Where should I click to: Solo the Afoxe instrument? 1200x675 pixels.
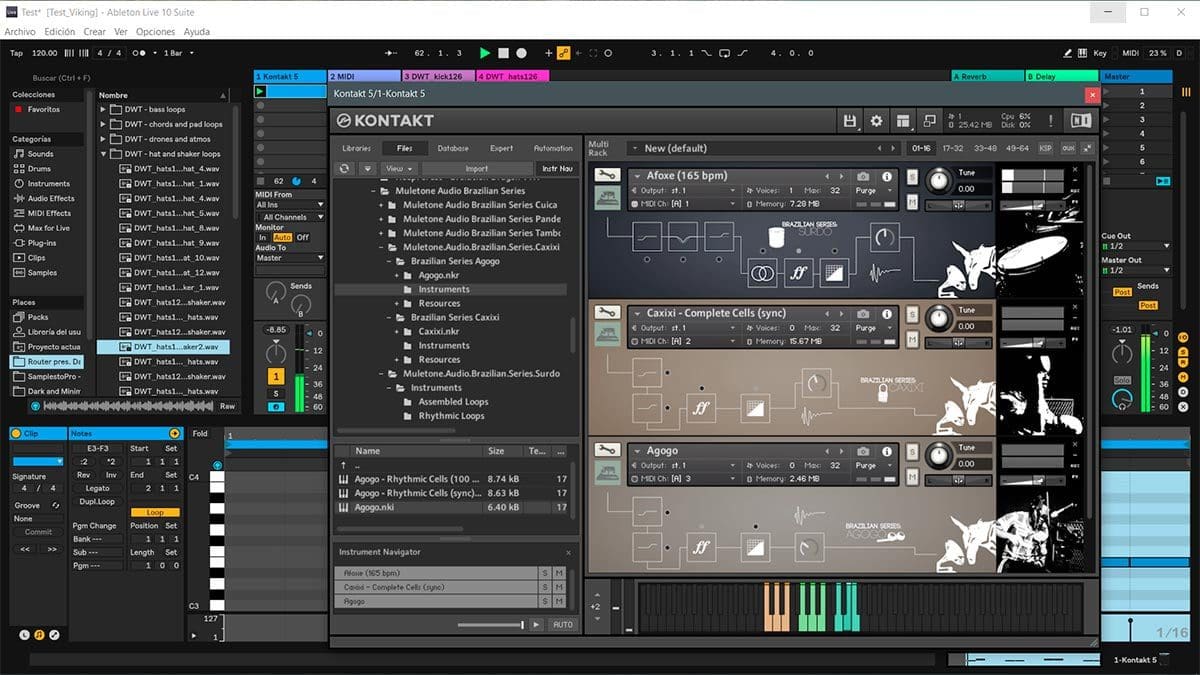coord(912,176)
